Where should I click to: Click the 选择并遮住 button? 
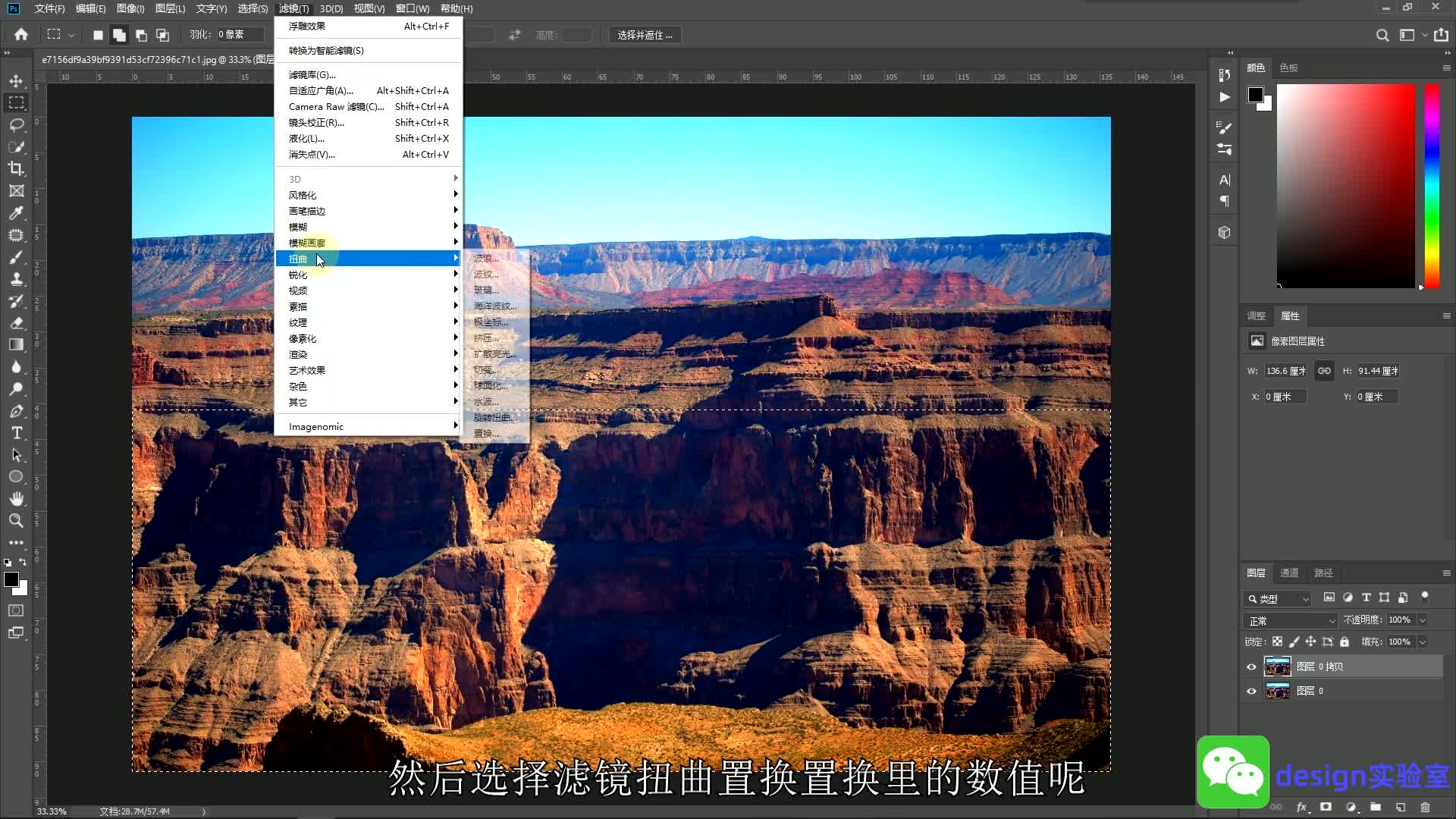pos(644,35)
